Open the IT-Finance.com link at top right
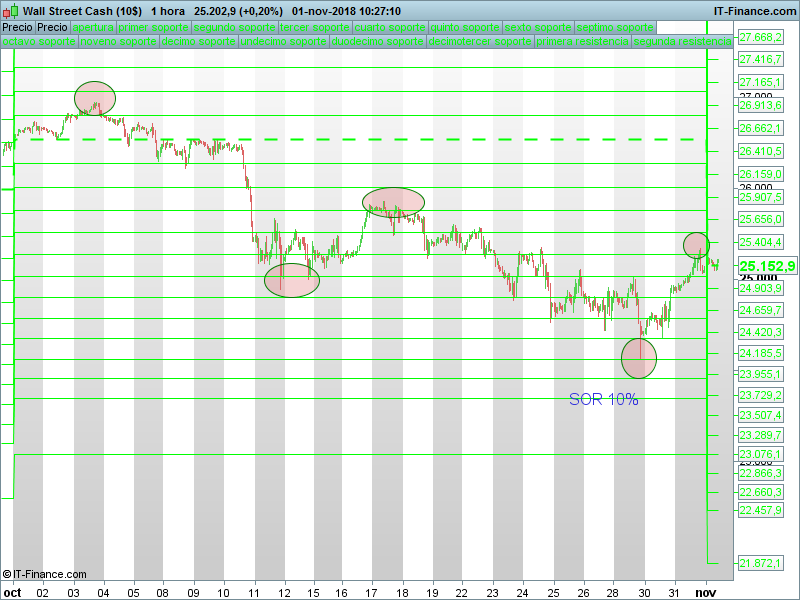800x600 pixels. [753, 10]
